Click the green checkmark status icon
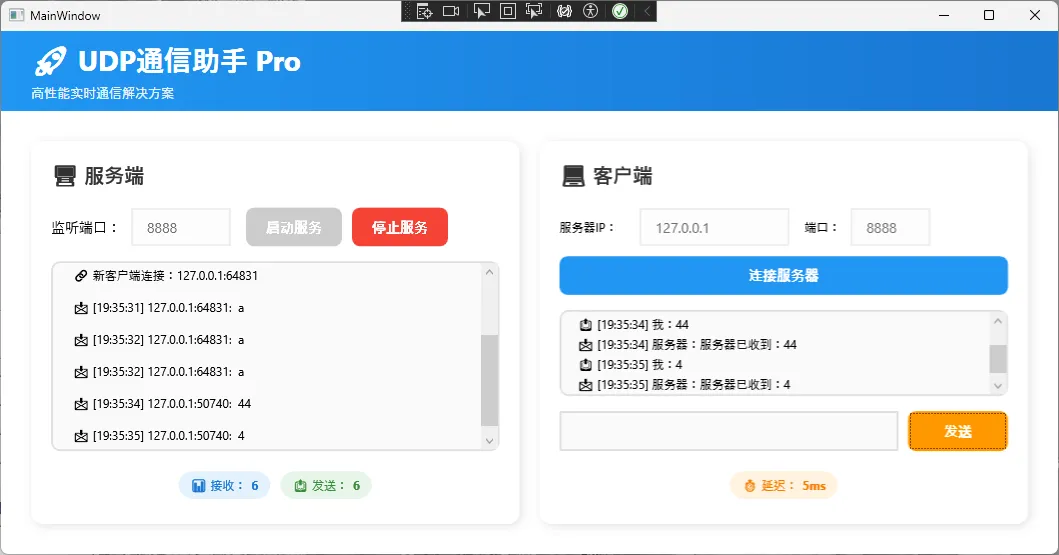The height and width of the screenshot is (555, 1059). (x=620, y=12)
